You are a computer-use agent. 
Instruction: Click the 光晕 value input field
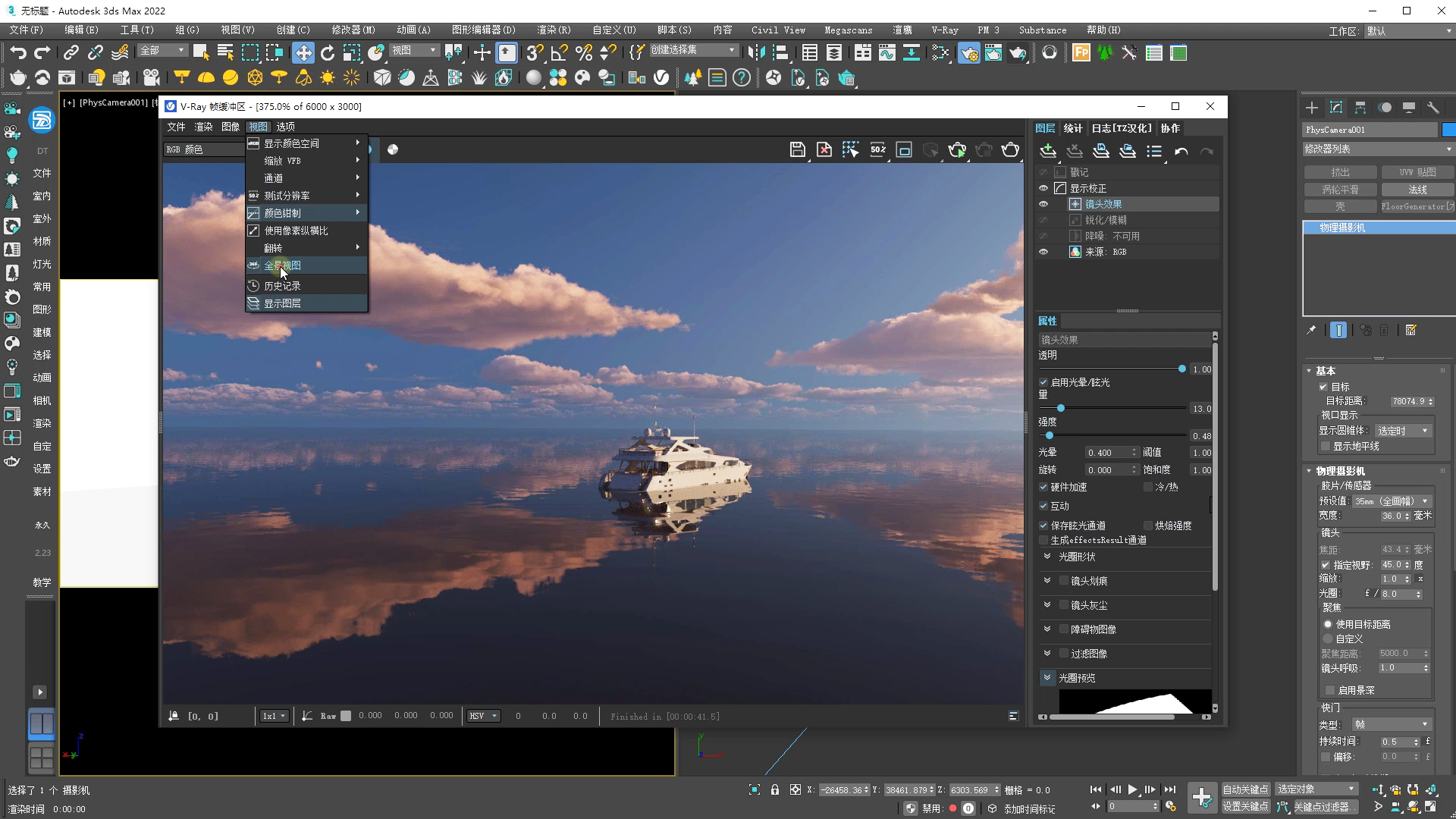click(x=1107, y=453)
